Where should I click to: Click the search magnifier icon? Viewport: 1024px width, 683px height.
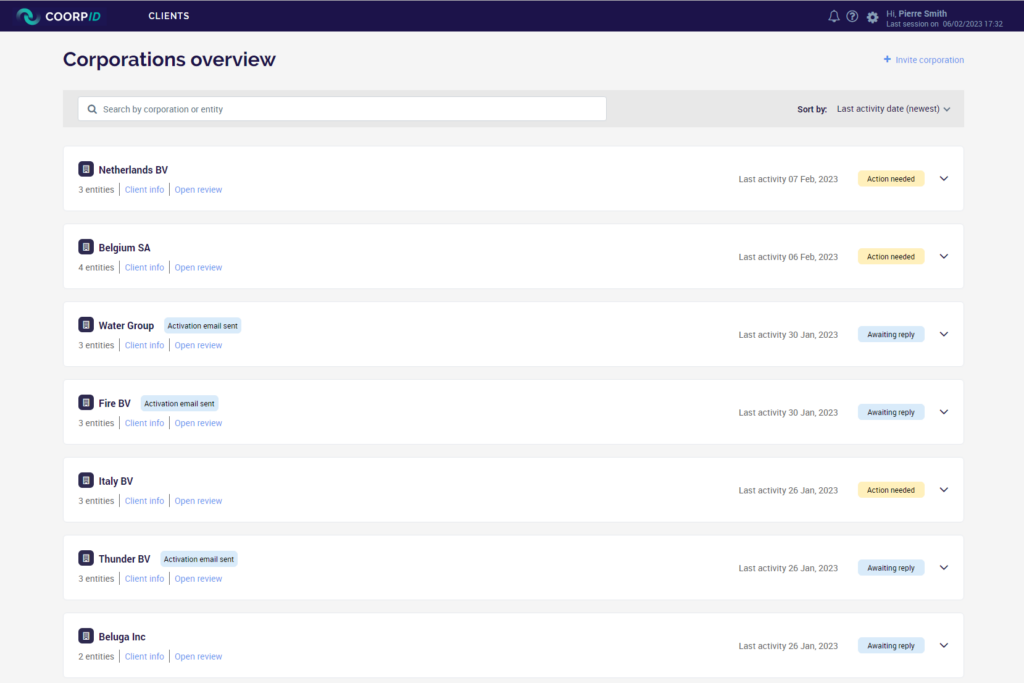tap(91, 108)
